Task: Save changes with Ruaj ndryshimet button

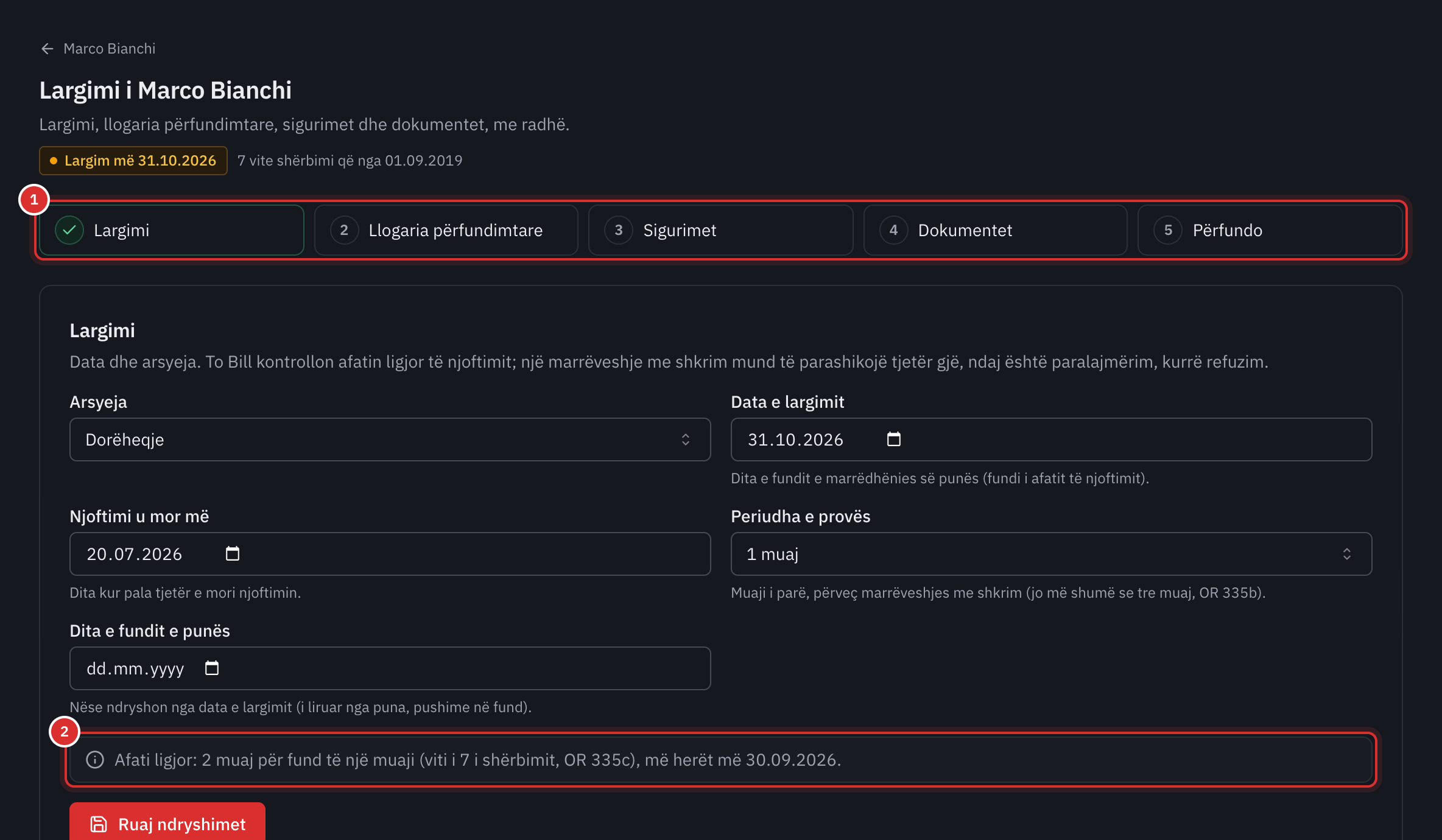Action: coord(167,823)
